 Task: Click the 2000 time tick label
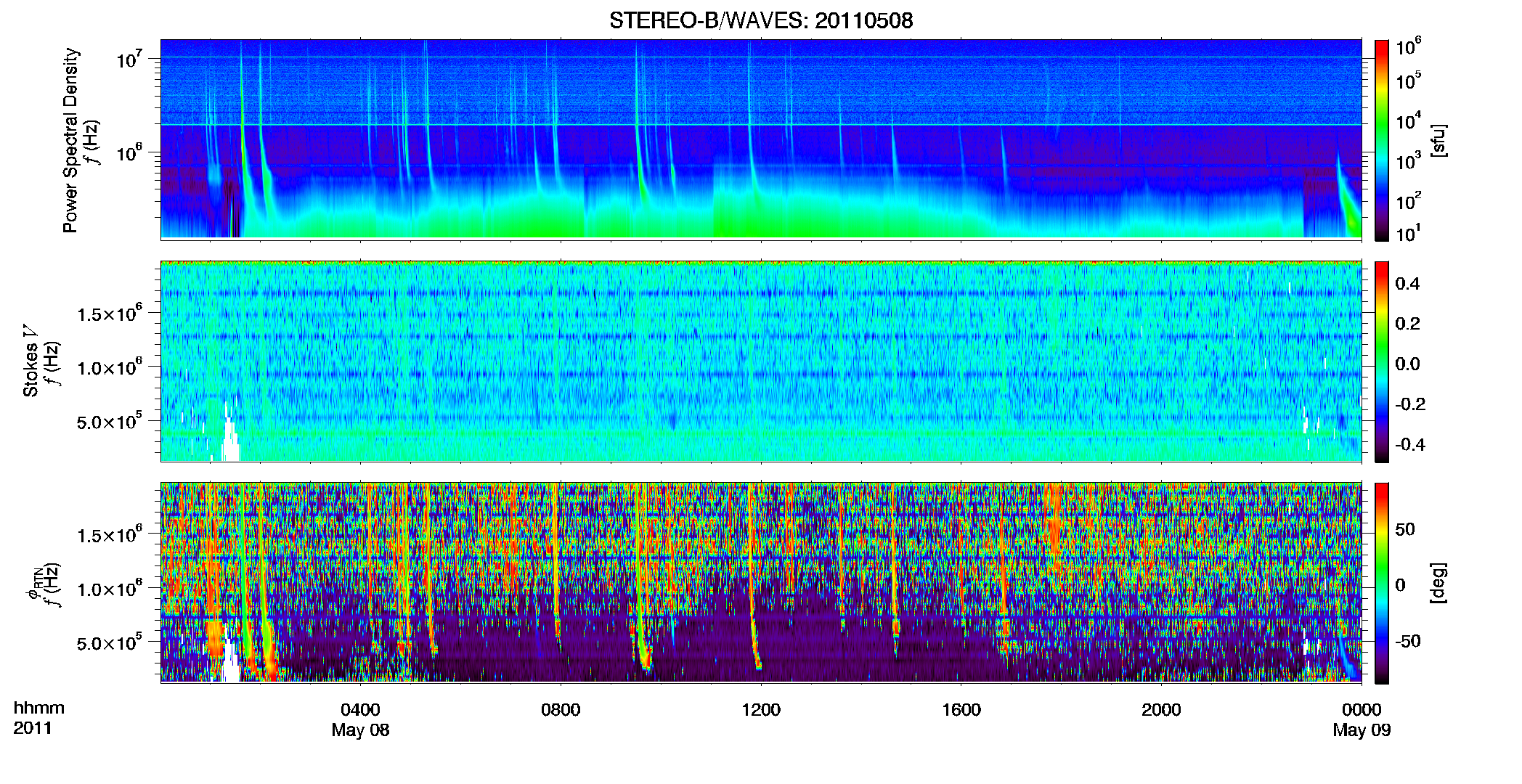[1161, 710]
